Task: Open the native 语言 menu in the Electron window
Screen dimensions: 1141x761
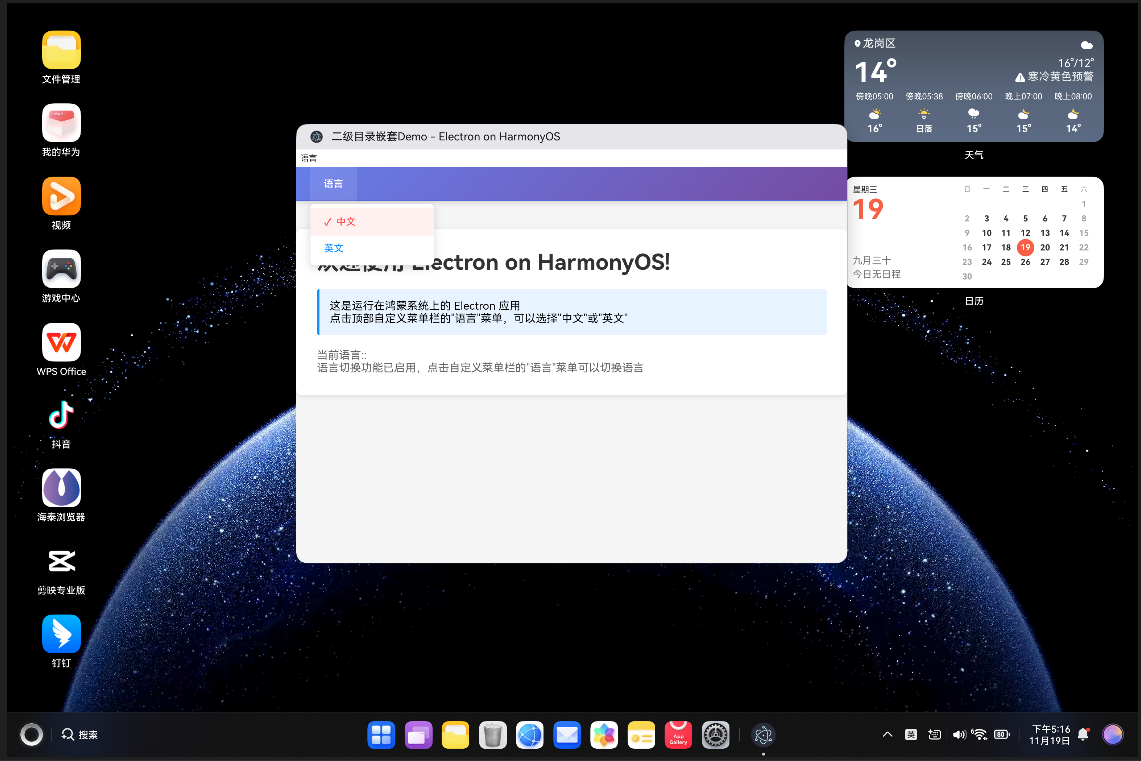Action: [x=309, y=158]
